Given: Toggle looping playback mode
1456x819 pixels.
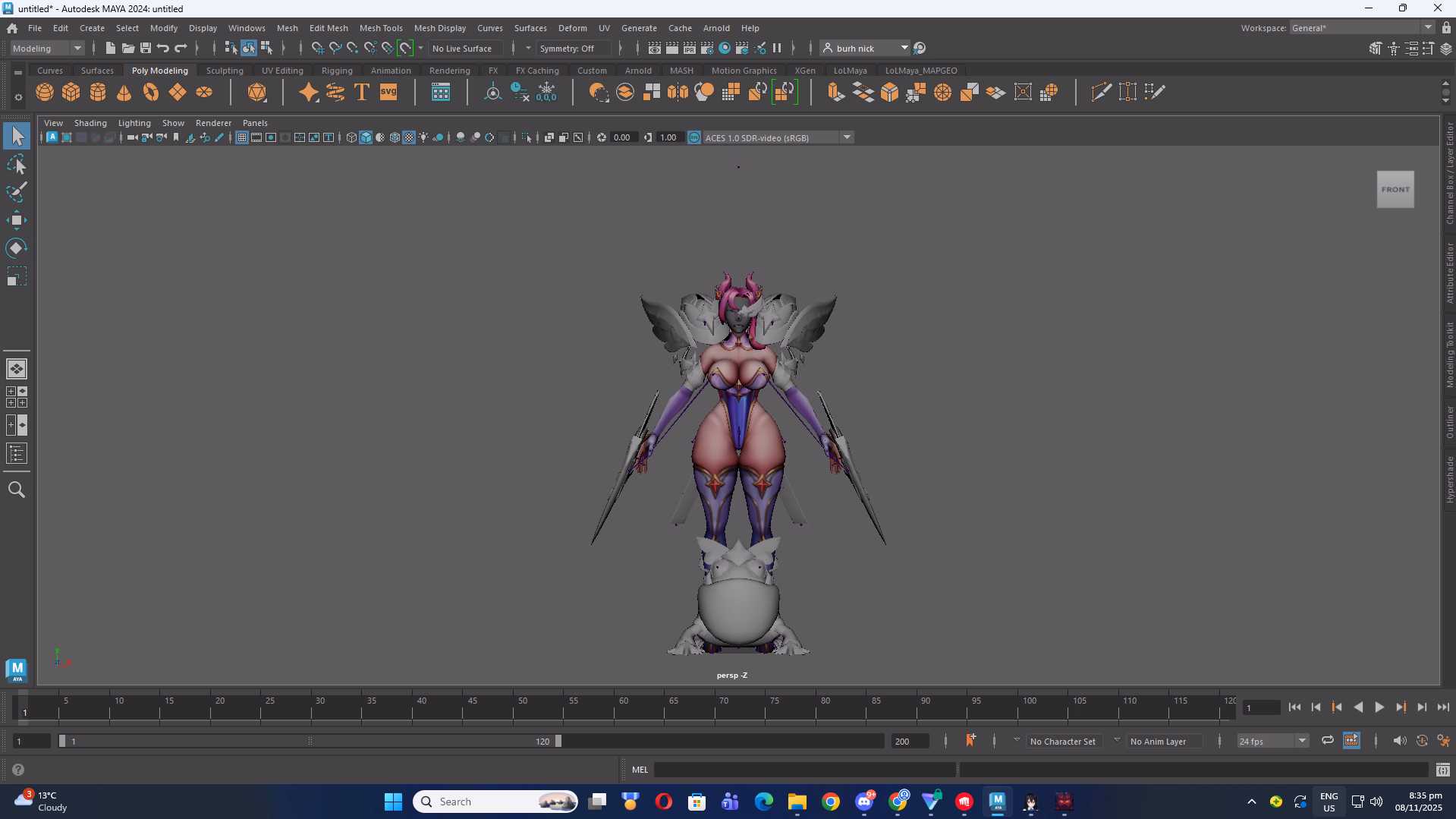Looking at the screenshot, I should coord(1327,741).
